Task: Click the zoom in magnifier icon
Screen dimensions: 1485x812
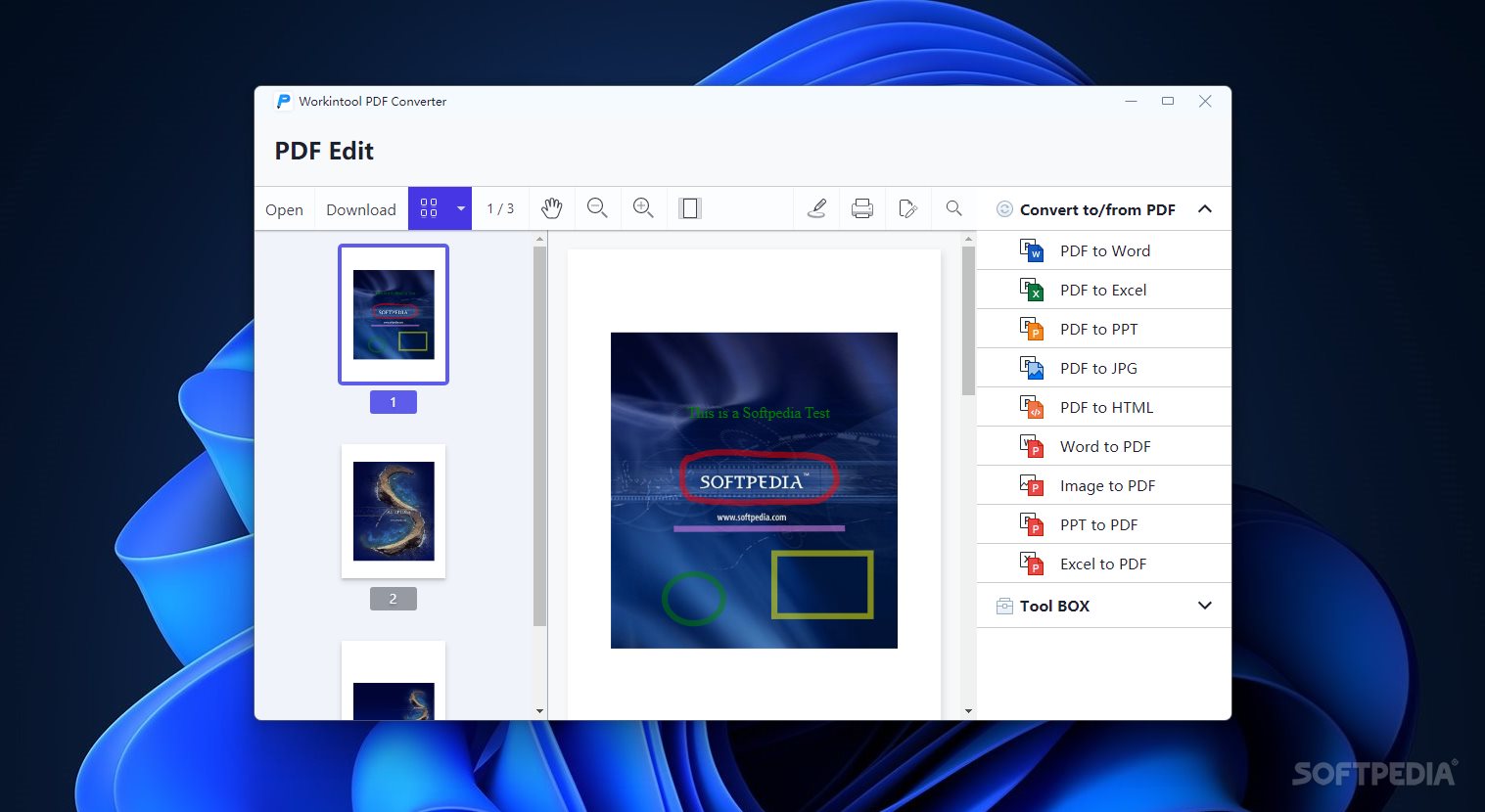Action: (643, 208)
